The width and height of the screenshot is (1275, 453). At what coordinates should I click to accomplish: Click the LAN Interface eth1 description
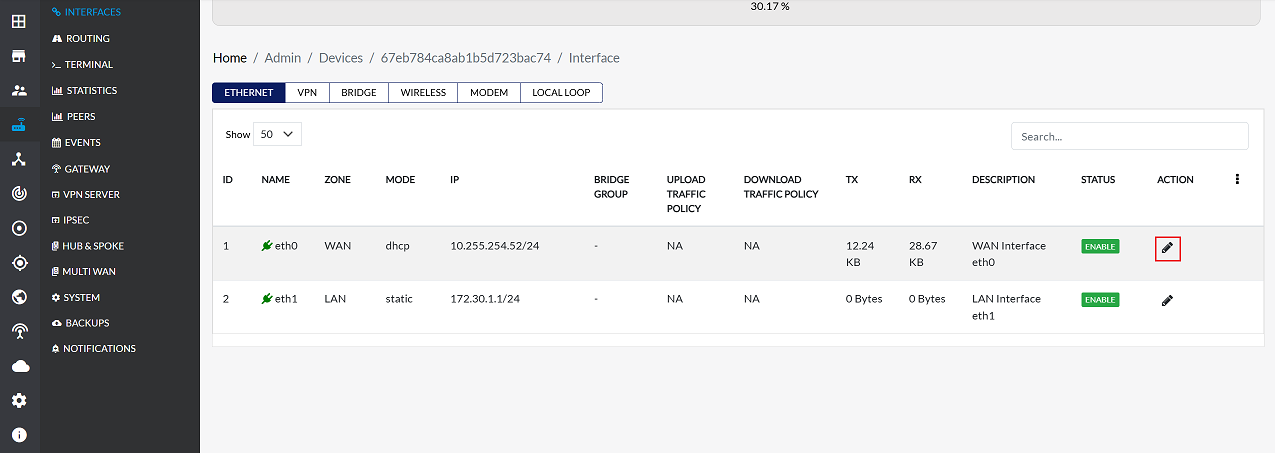tap(1006, 307)
